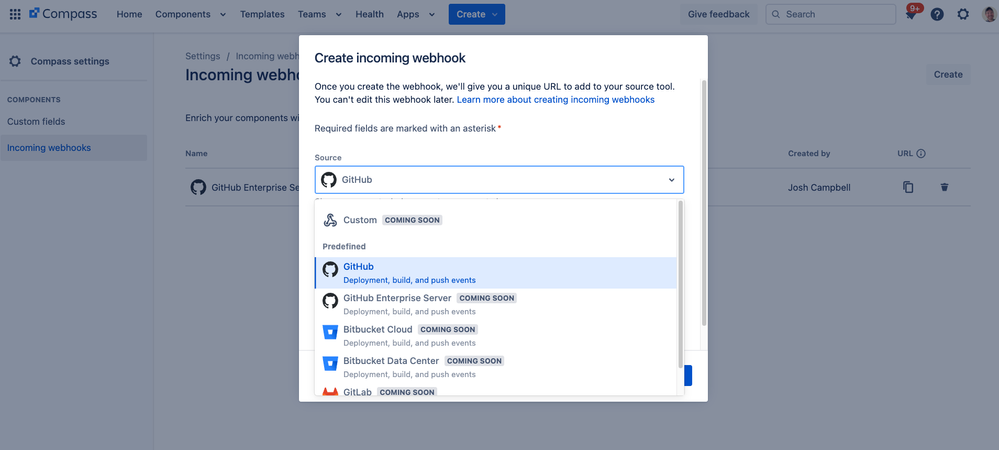Viewport: 999px width, 450px height.
Task: Select the Bitbucket Cloud option
Action: [x=496, y=335]
